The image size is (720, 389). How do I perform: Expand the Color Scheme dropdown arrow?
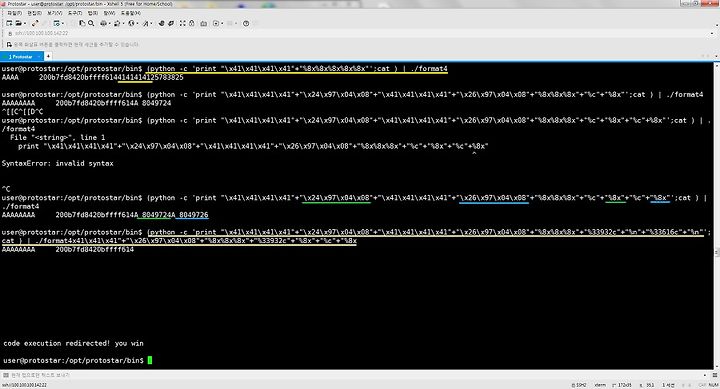[x=123, y=23]
